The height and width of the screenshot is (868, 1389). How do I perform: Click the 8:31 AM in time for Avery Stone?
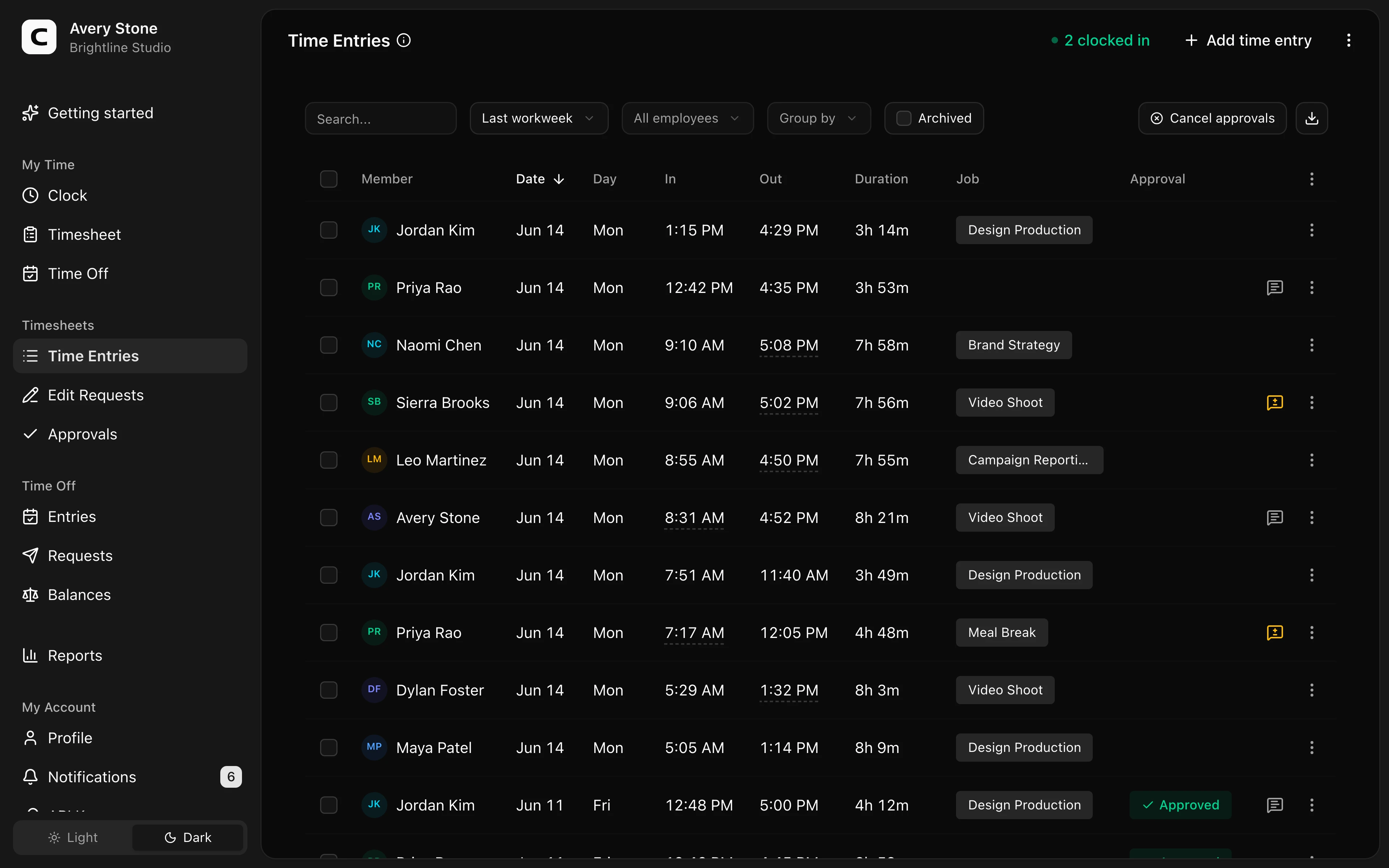click(x=694, y=518)
